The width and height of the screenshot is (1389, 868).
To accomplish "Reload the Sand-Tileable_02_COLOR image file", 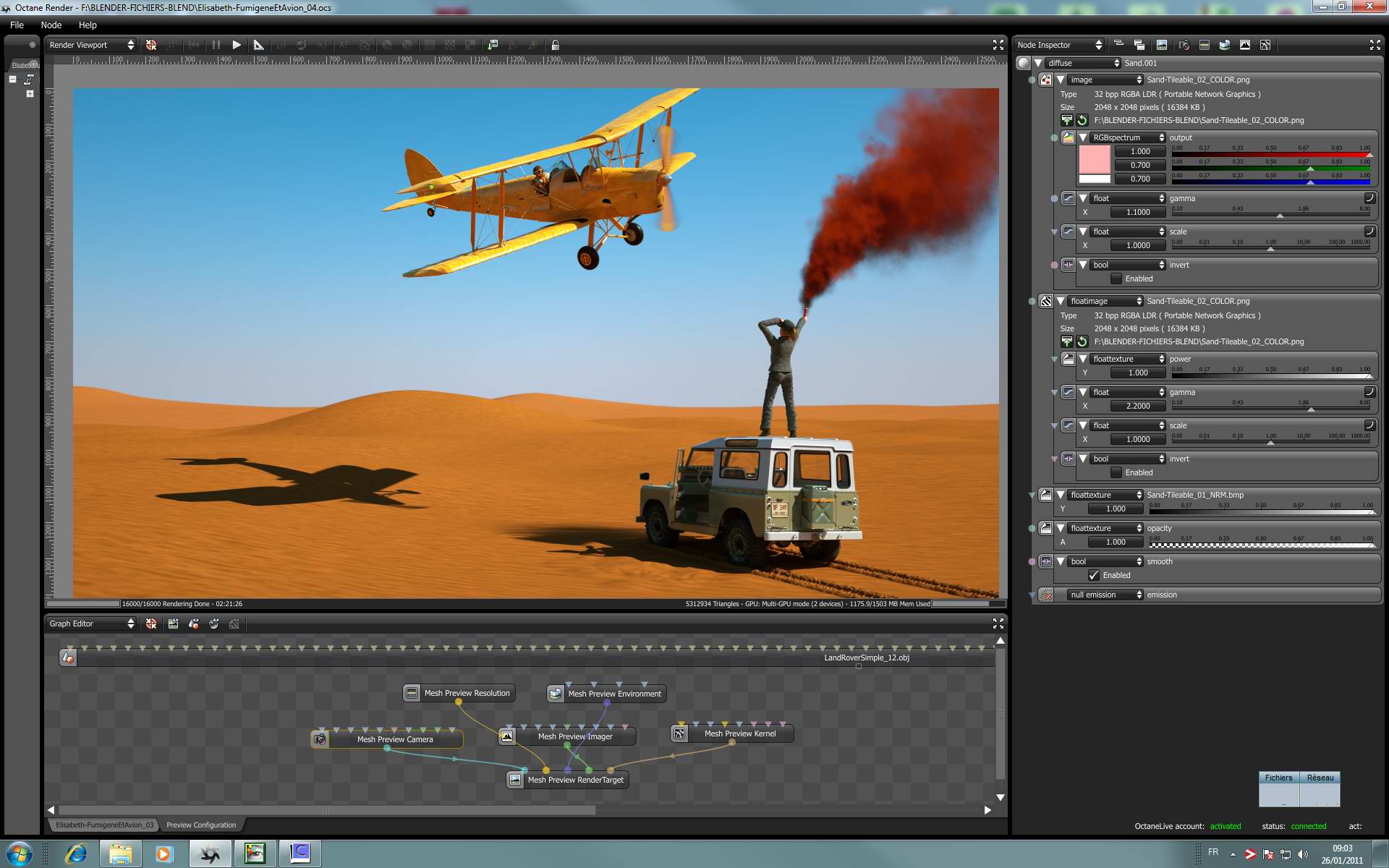I will point(1082,120).
